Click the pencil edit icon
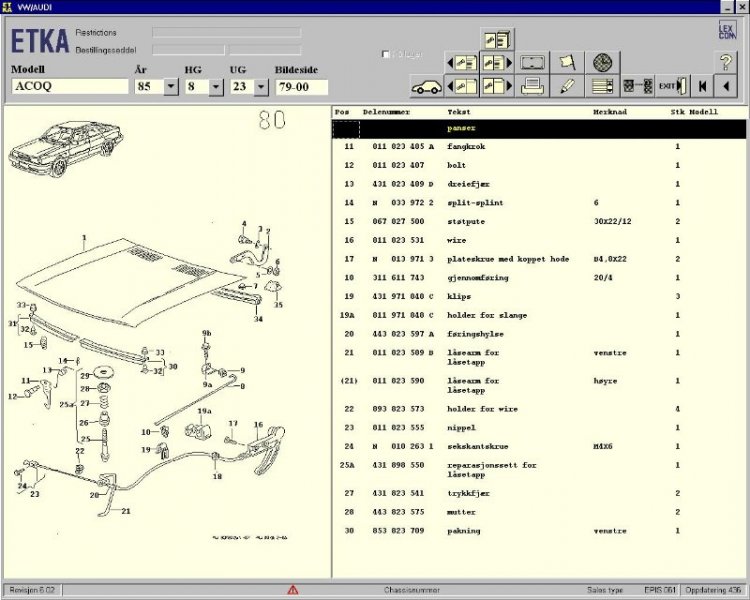 click(567, 87)
